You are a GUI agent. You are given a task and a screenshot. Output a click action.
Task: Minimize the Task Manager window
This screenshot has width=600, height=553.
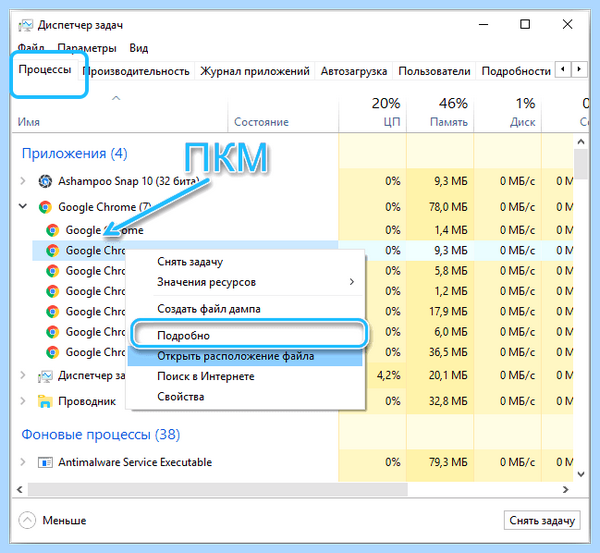click(484, 24)
